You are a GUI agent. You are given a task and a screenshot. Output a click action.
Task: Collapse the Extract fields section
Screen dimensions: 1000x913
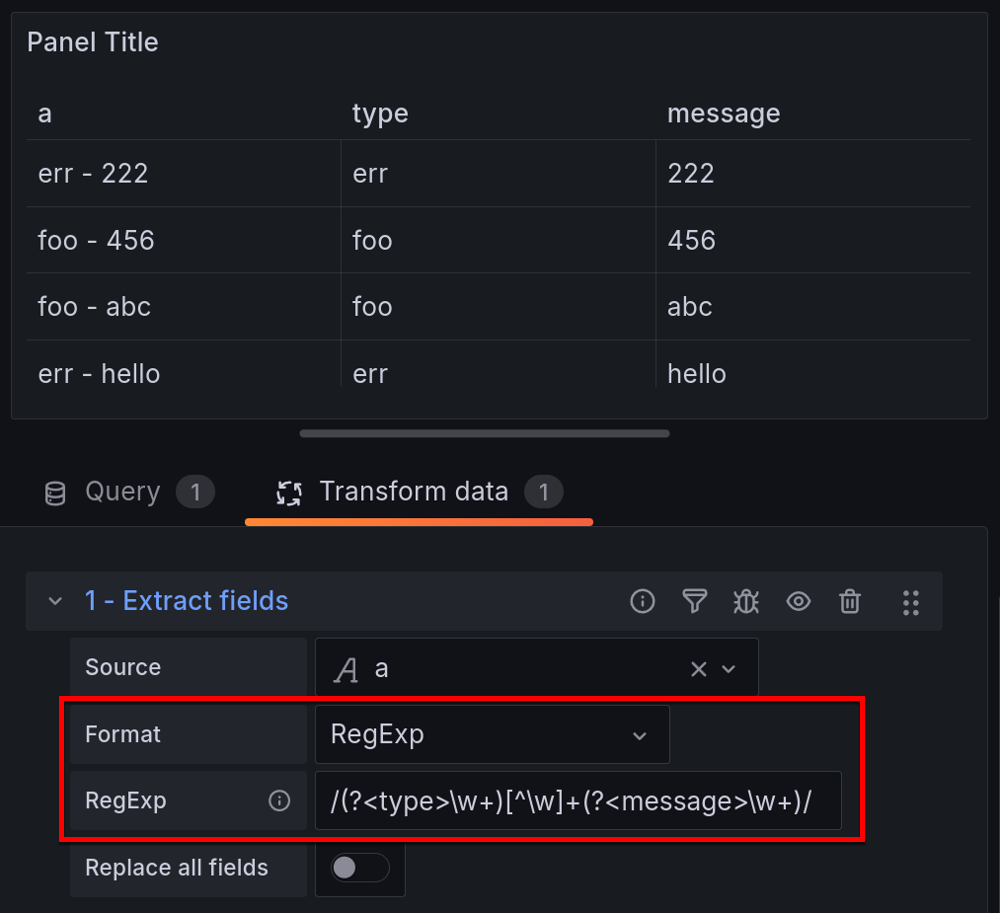[x=55, y=601]
